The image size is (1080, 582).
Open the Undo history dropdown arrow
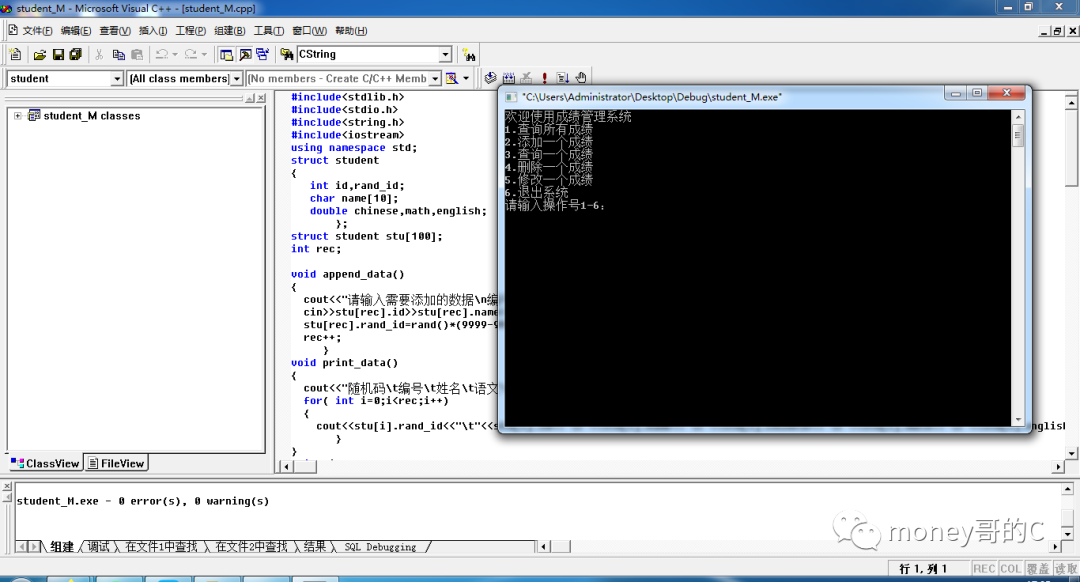coord(174,54)
